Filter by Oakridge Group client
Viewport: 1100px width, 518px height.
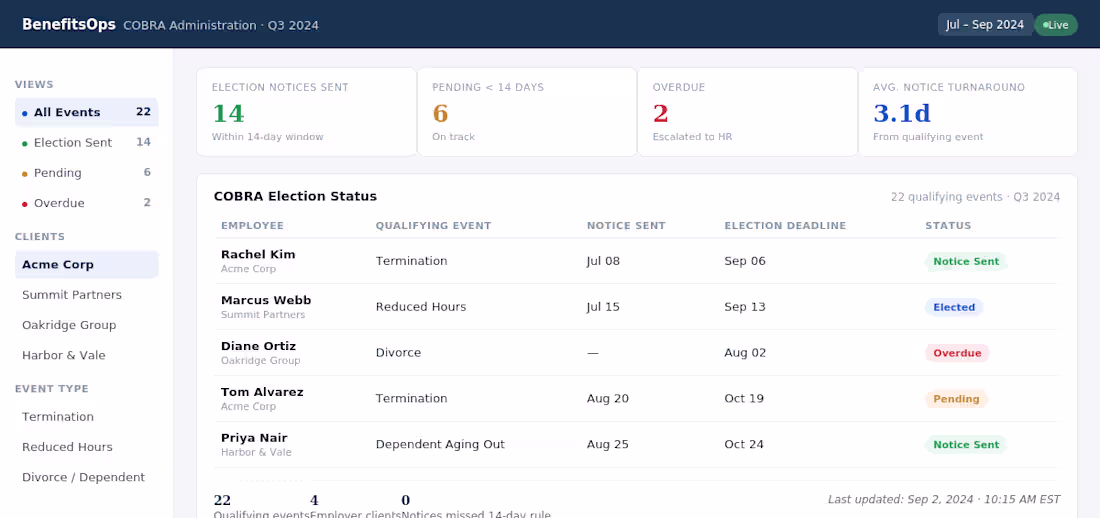(86, 325)
